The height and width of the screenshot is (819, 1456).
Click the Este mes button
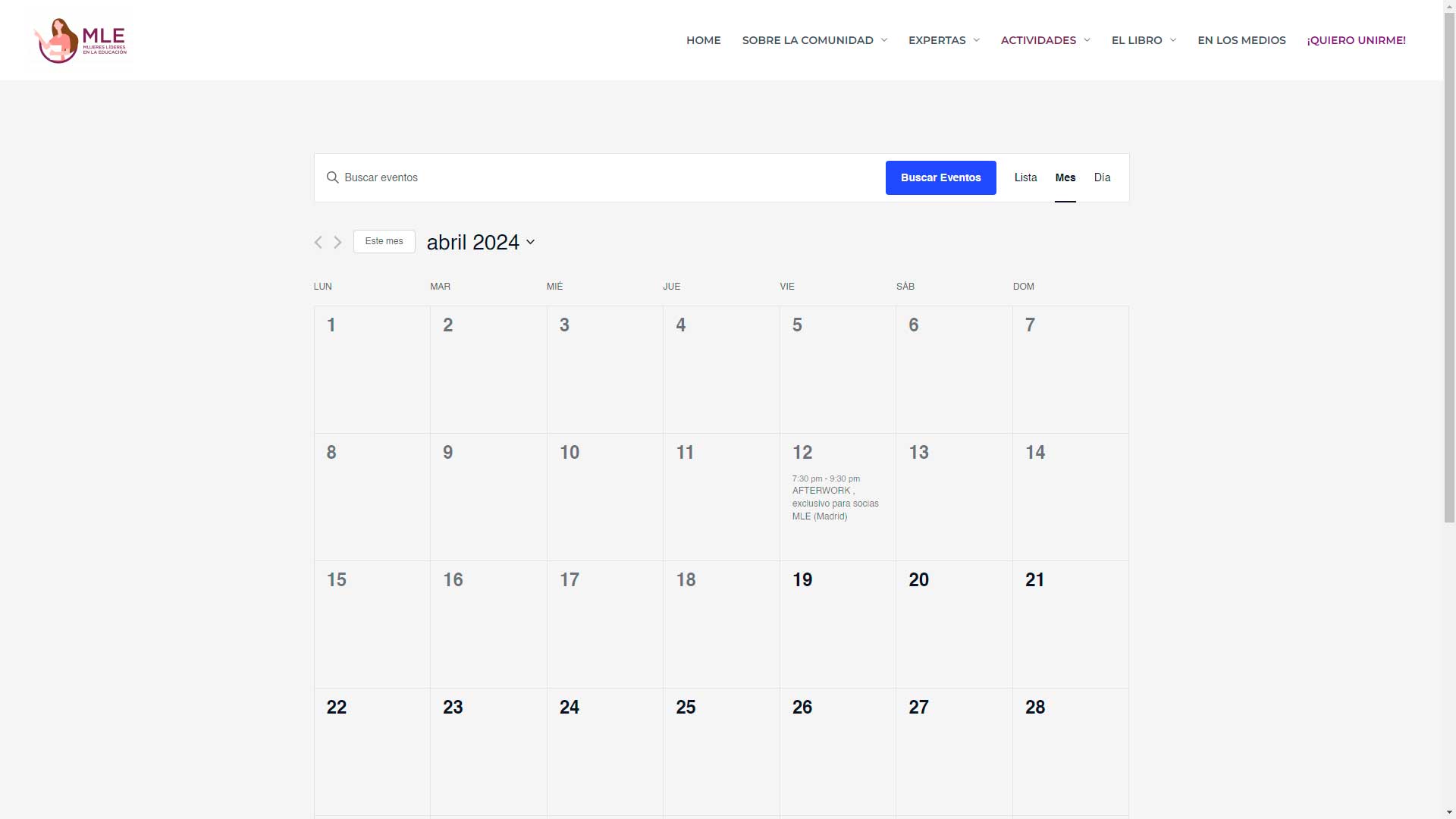tap(384, 241)
